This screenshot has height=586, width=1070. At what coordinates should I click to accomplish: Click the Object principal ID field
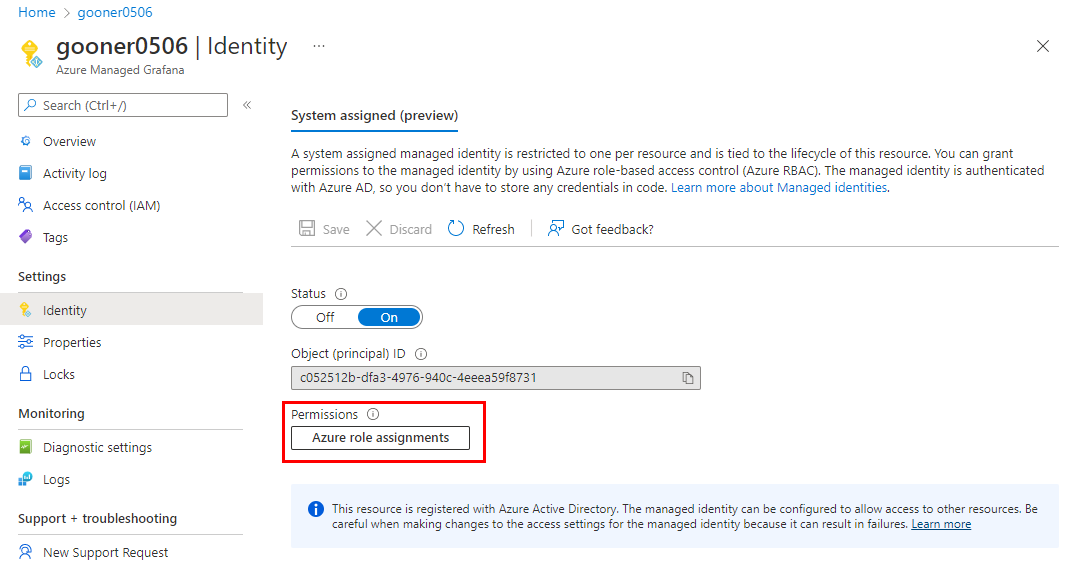(x=496, y=378)
